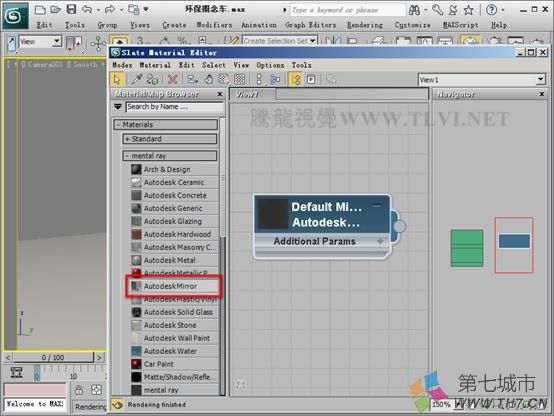Select Matte/Shadow/Reflection material

(174, 377)
